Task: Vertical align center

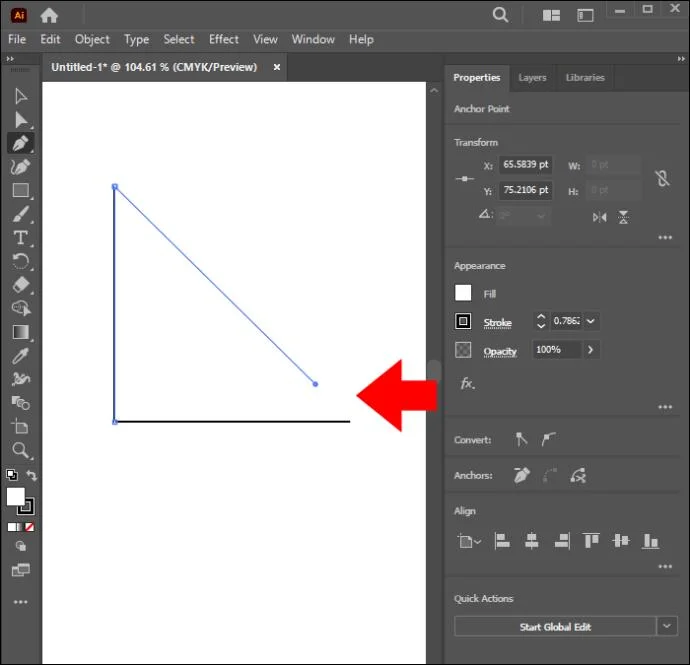Action: click(x=620, y=540)
